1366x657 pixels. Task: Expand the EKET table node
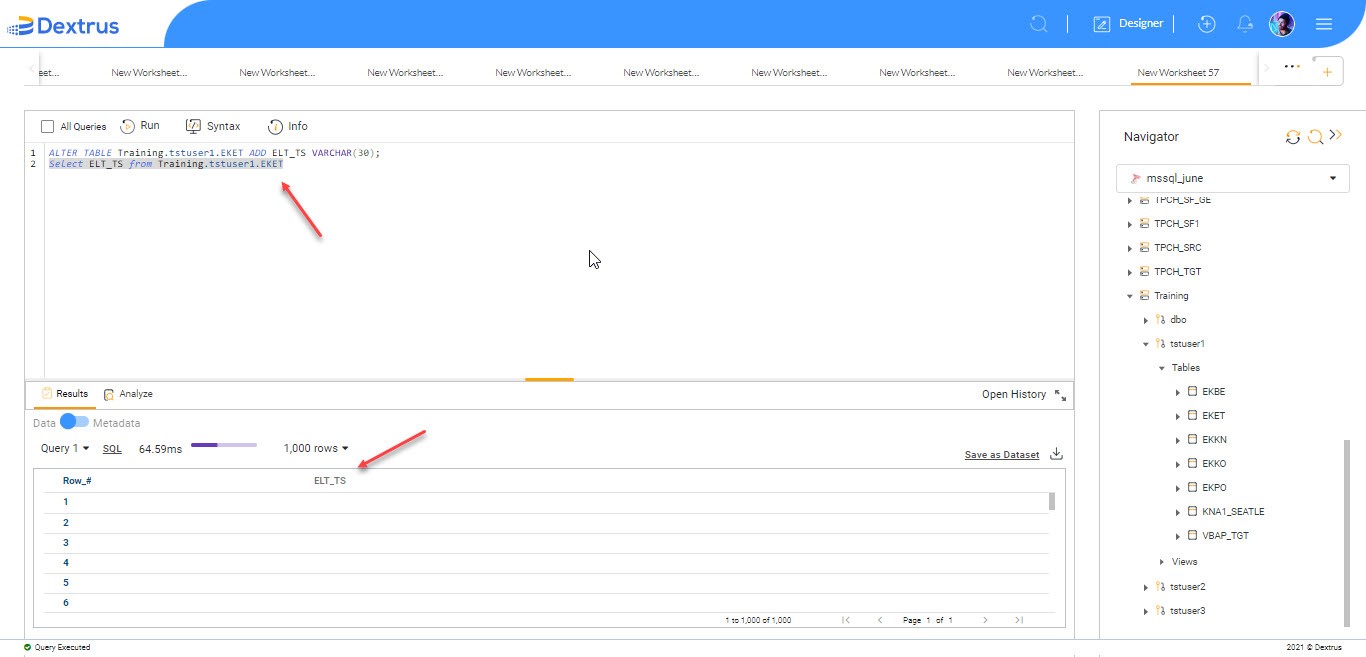(1178, 416)
